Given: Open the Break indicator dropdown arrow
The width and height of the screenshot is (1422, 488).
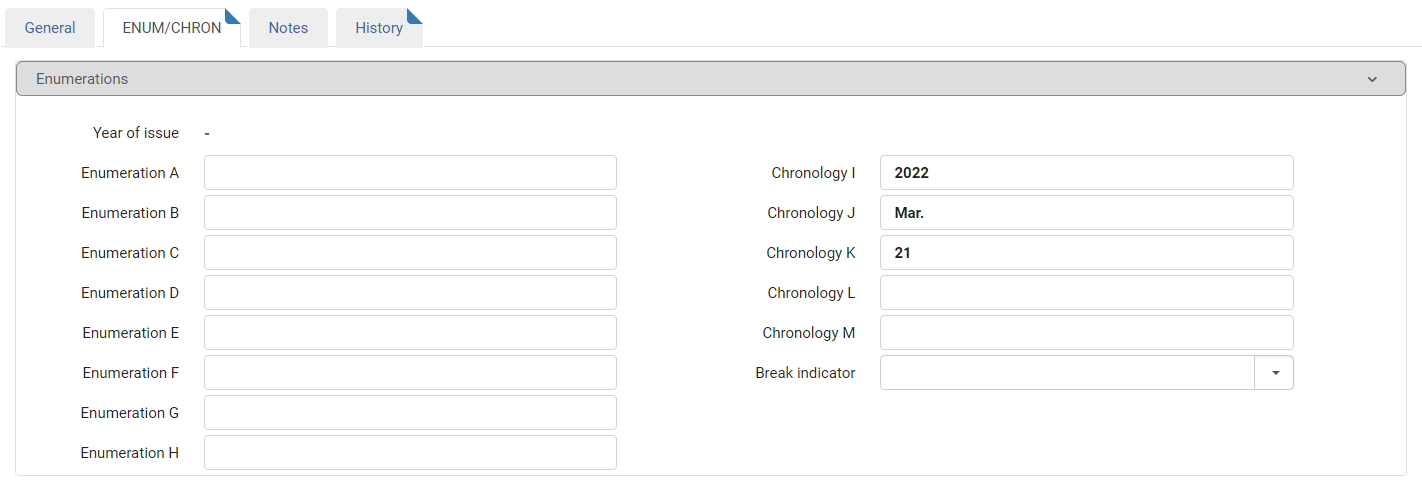Looking at the screenshot, I should point(1274,373).
